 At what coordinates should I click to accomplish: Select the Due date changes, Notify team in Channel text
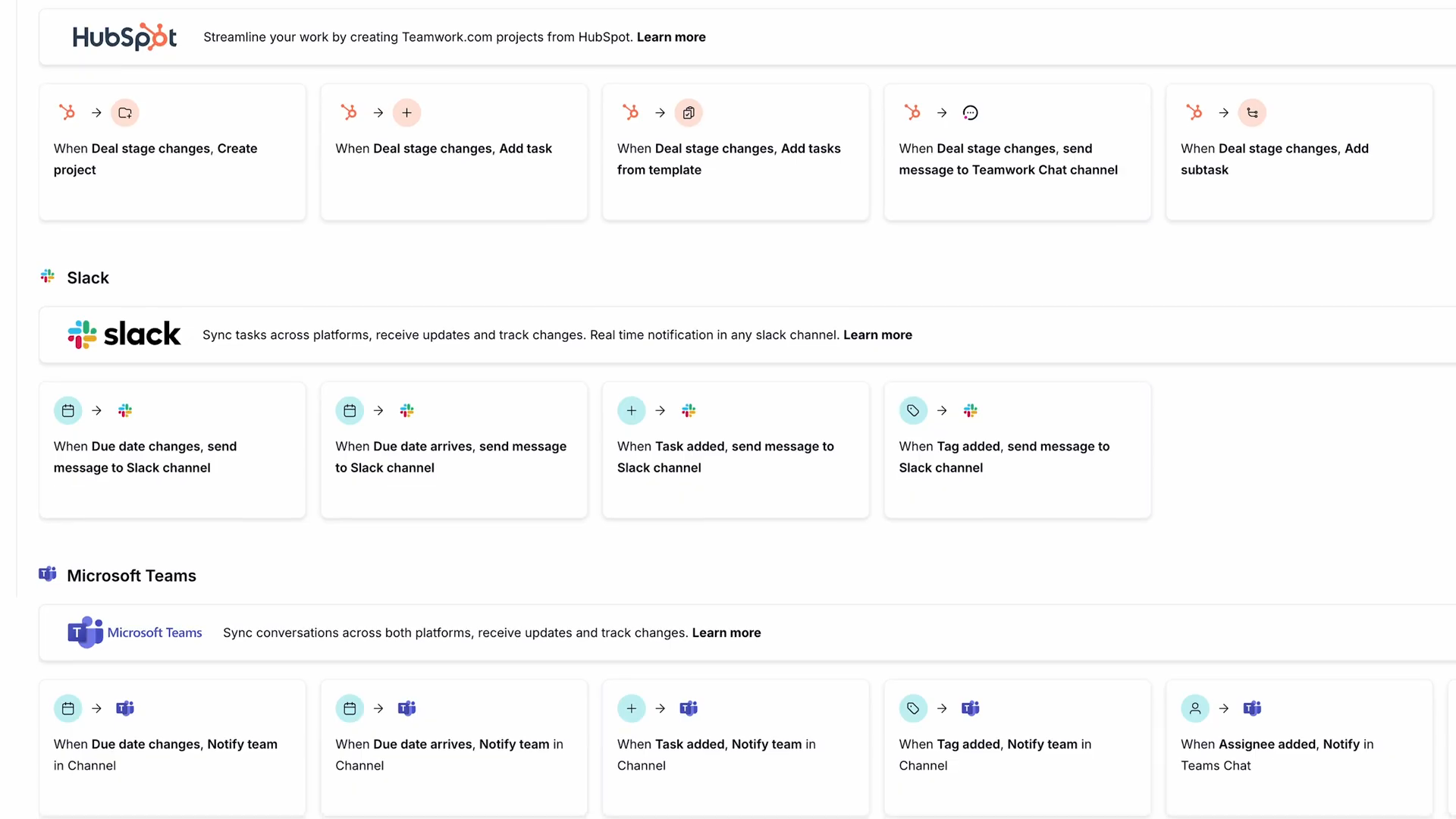[x=165, y=755]
